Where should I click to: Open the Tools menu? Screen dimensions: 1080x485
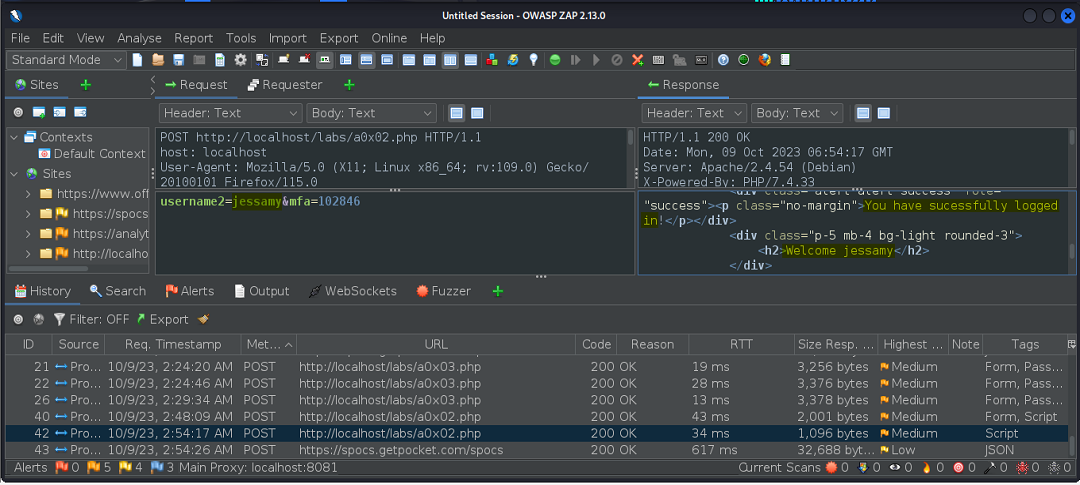tap(241, 39)
